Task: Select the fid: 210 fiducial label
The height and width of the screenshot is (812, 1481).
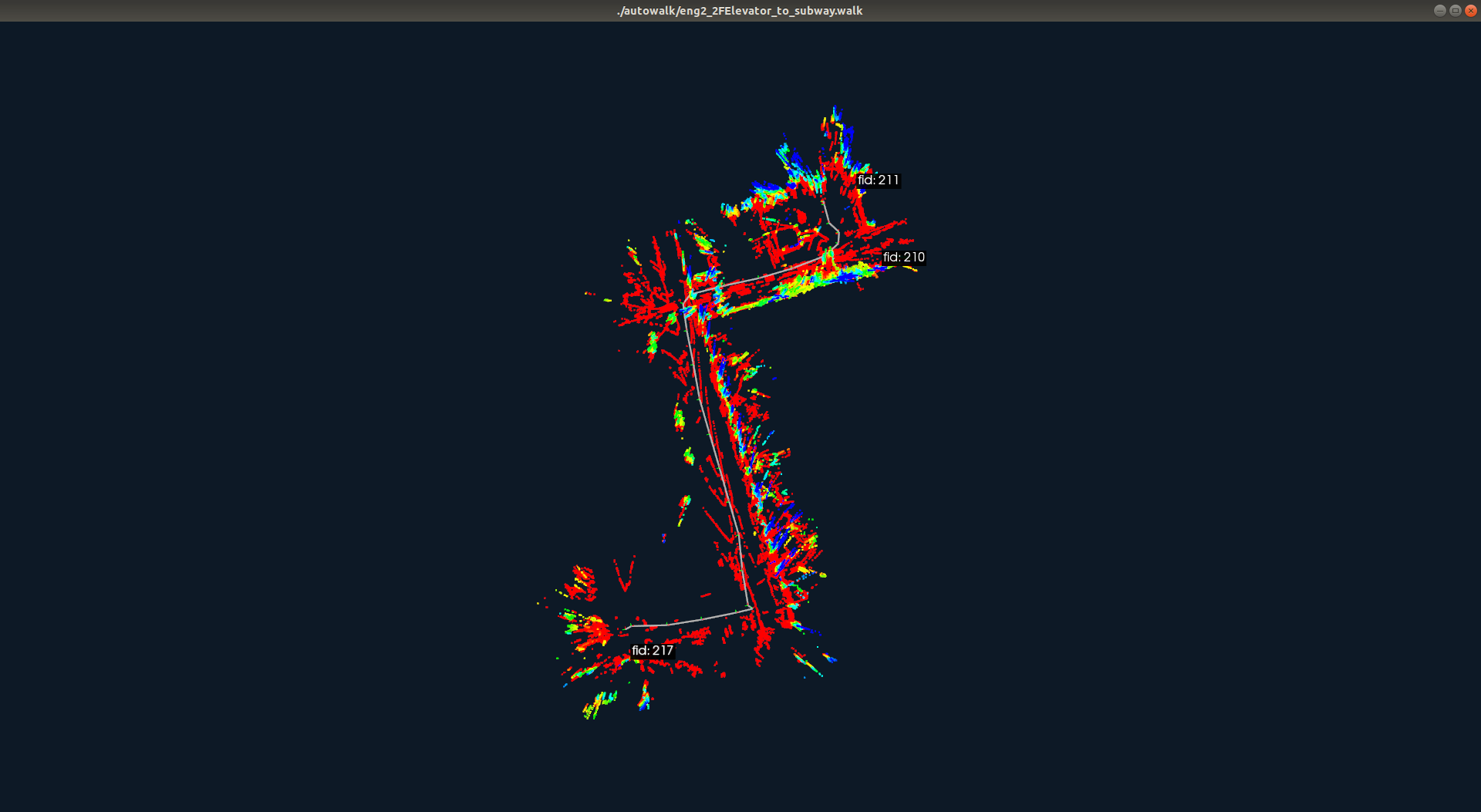Action: pos(904,258)
